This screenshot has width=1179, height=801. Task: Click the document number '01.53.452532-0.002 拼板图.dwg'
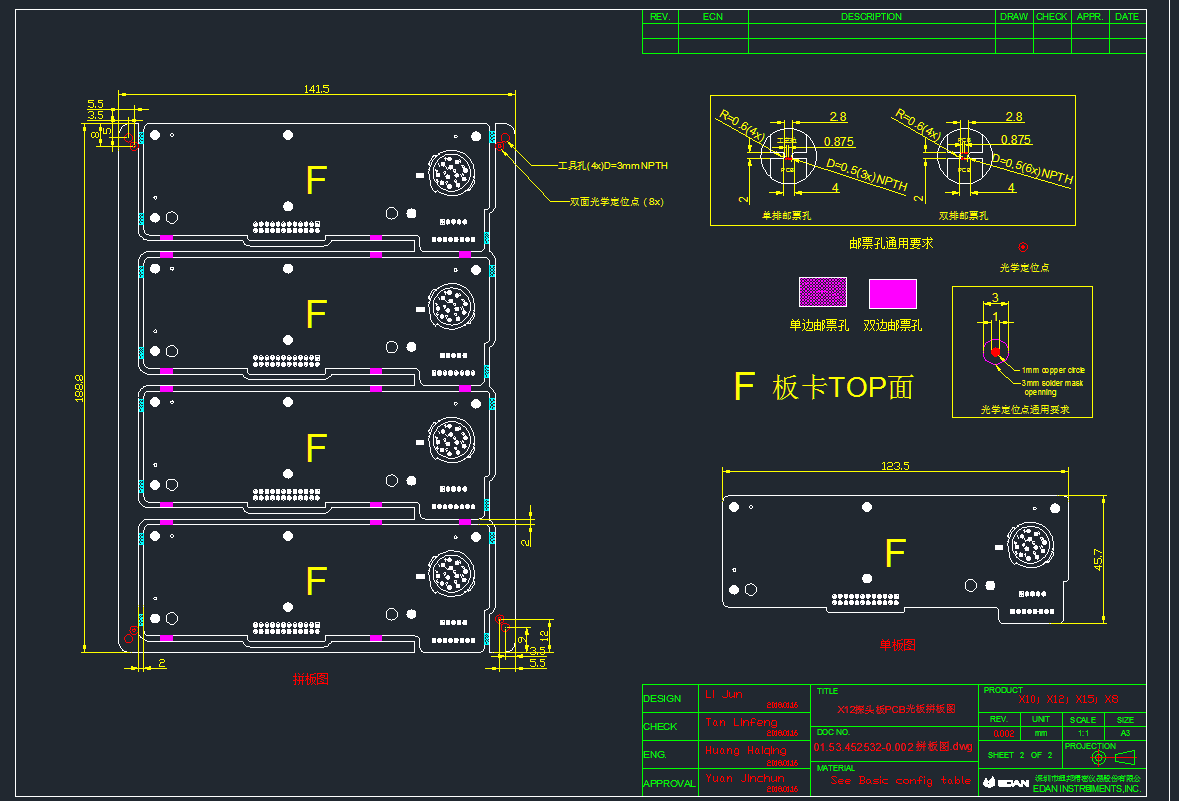[893, 747]
